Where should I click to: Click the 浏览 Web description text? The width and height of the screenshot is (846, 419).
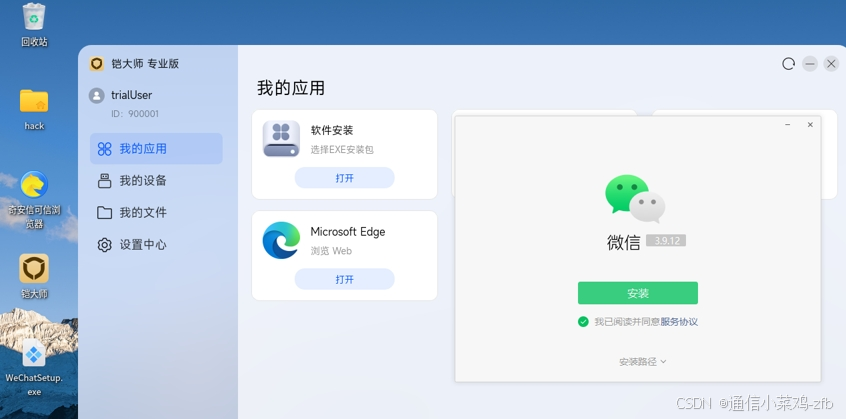coord(331,251)
